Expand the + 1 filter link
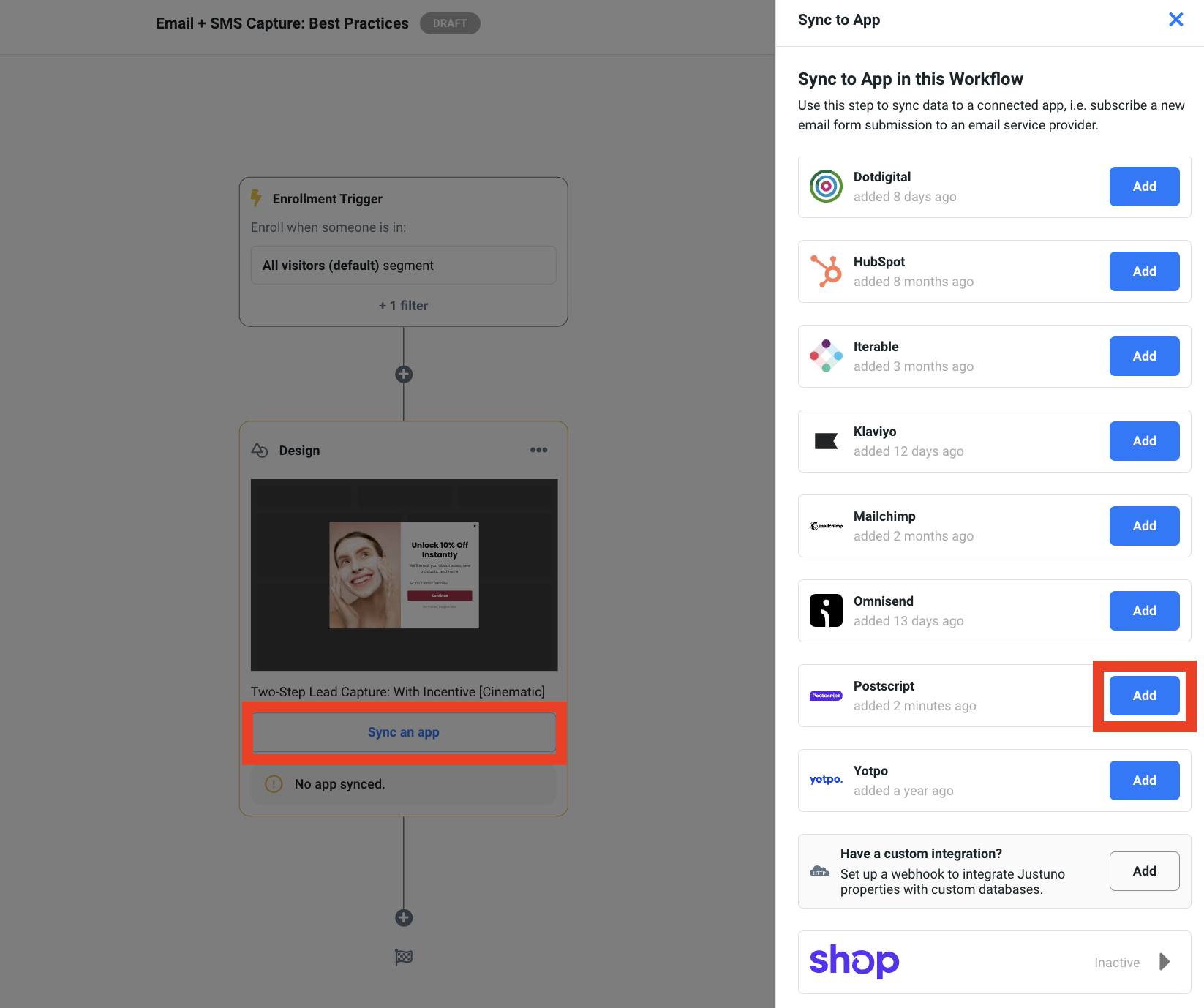This screenshot has width=1204, height=1008. click(403, 306)
